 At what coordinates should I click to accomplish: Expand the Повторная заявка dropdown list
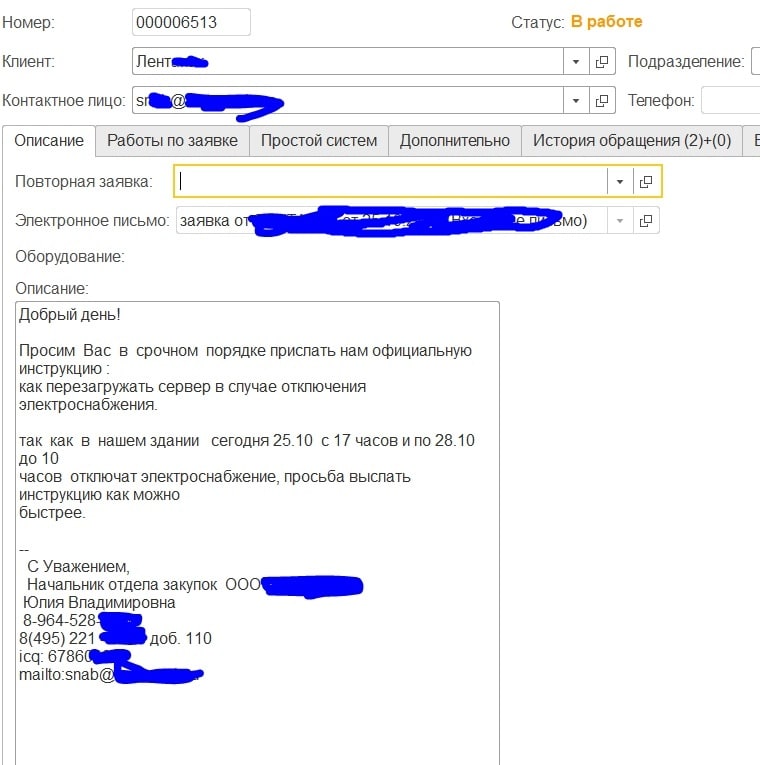click(620, 181)
